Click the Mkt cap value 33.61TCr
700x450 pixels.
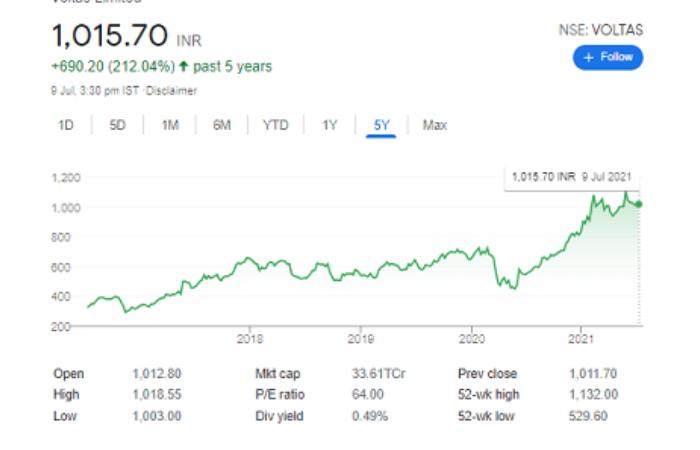point(379,374)
